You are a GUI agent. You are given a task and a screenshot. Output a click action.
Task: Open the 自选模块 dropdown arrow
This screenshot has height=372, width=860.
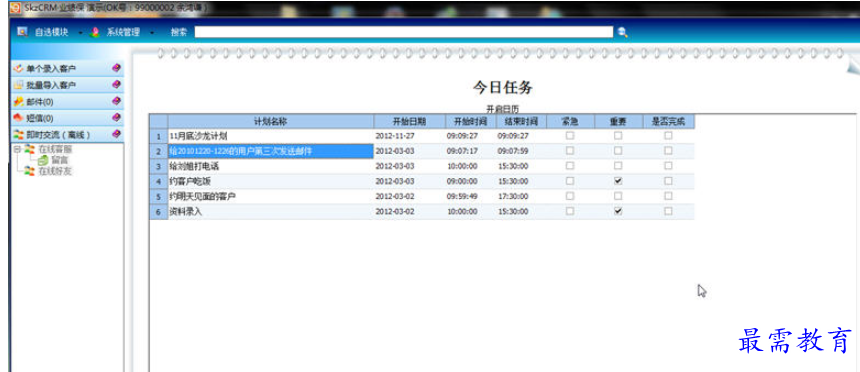point(80,33)
